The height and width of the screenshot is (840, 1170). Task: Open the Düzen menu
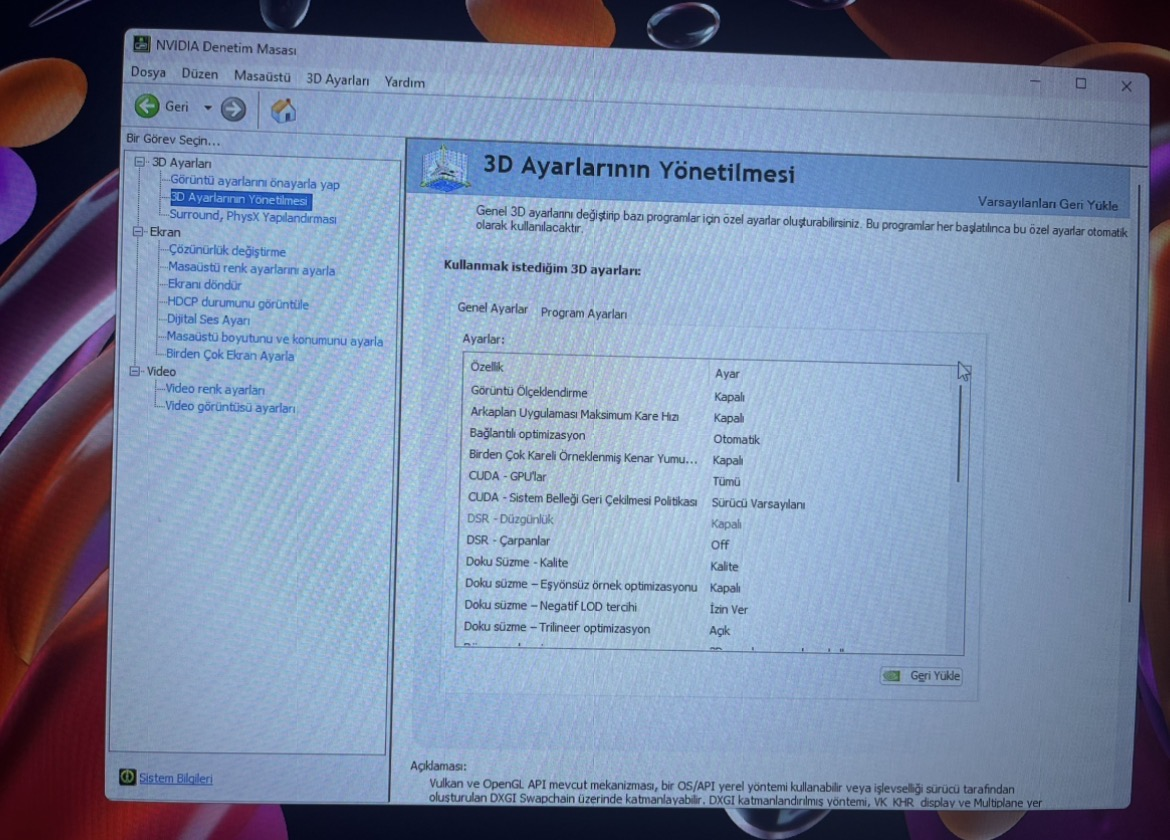click(199, 74)
